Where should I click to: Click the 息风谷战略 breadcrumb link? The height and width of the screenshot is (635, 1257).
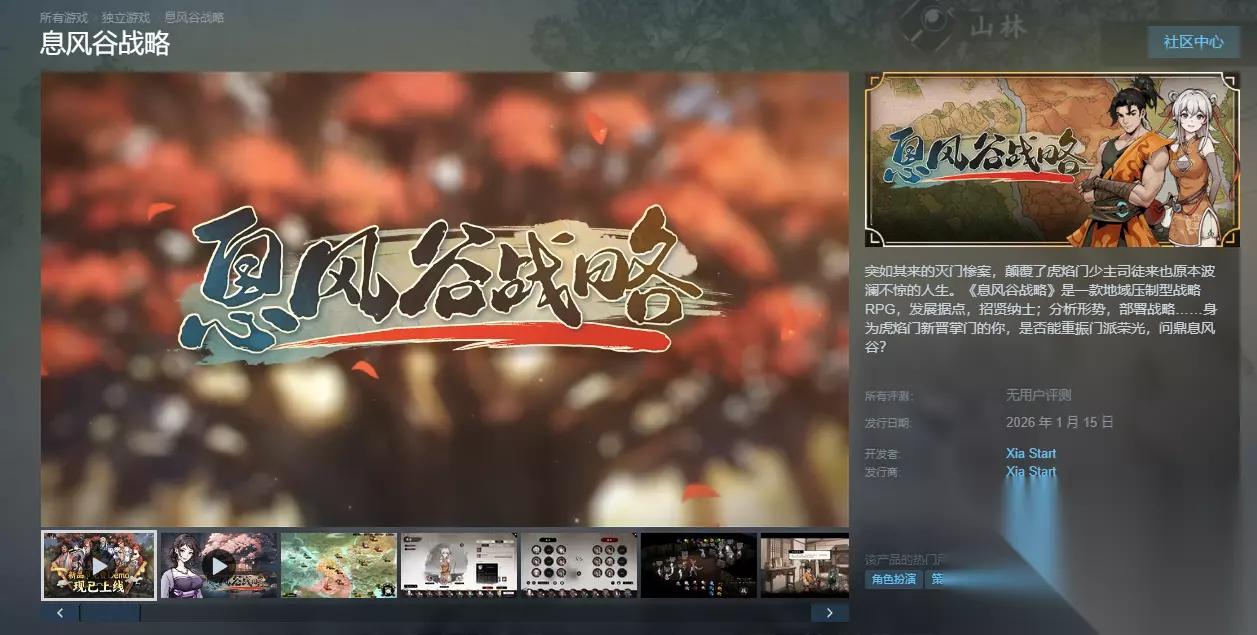[x=194, y=18]
